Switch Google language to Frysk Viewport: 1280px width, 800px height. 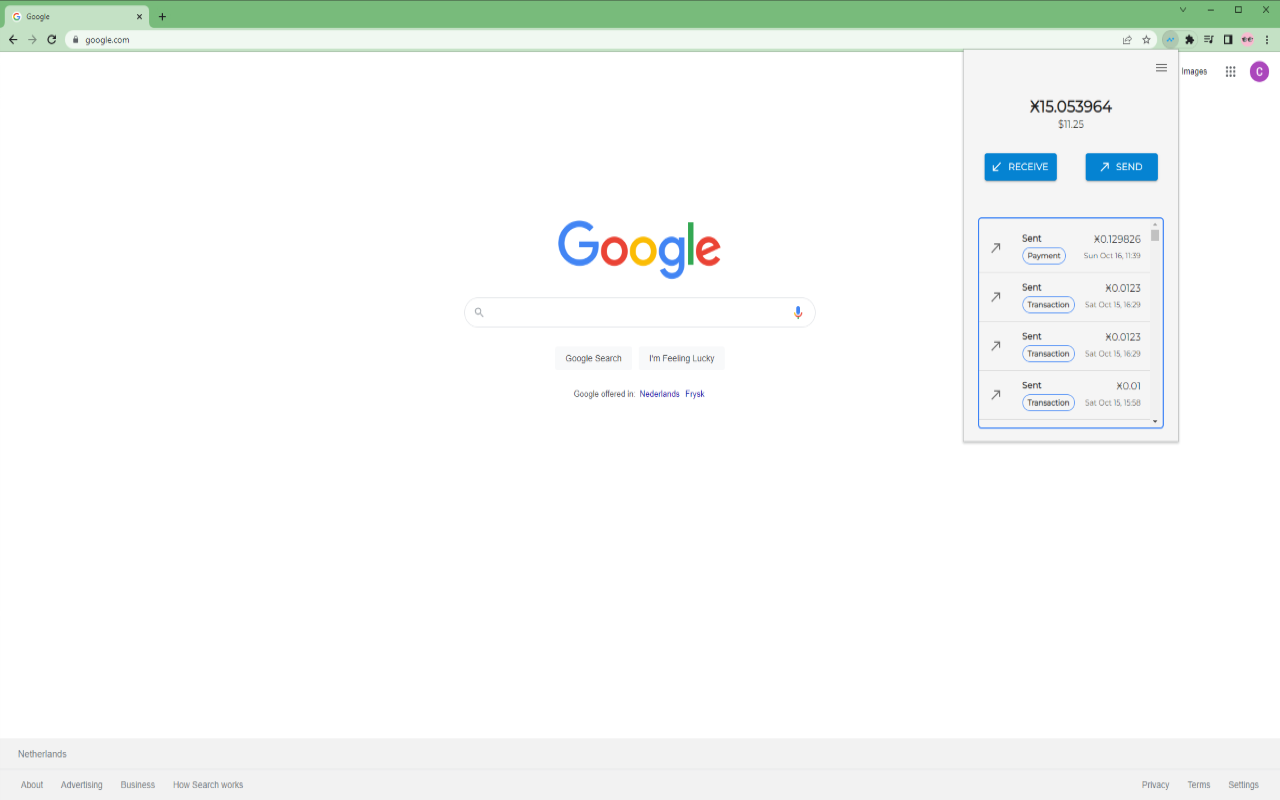695,394
